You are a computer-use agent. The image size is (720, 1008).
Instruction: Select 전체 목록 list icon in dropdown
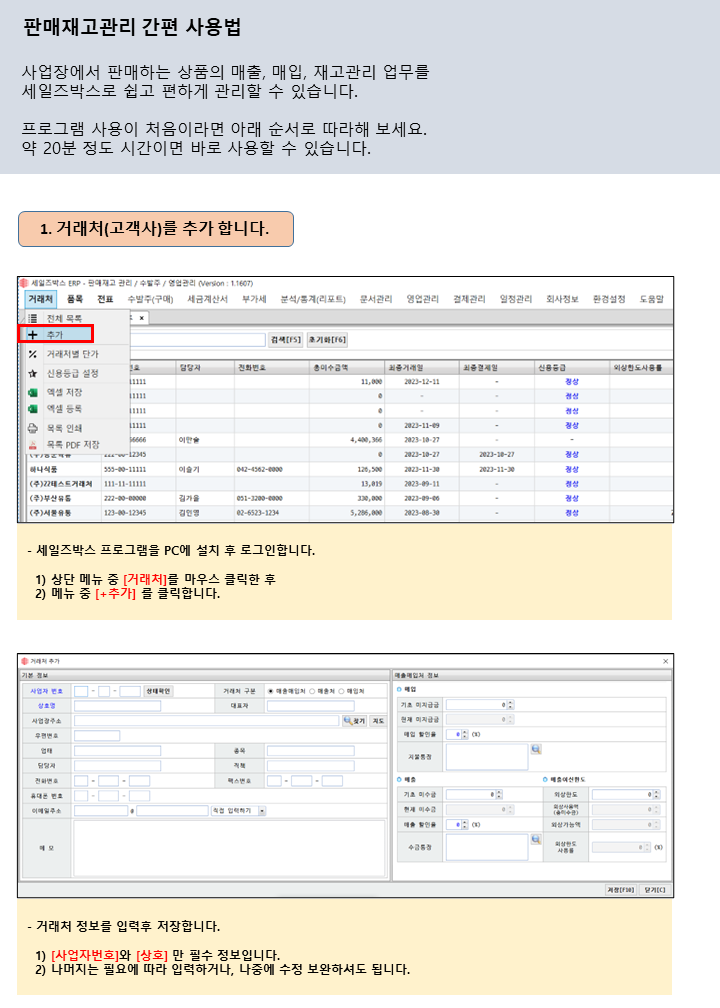(33, 318)
